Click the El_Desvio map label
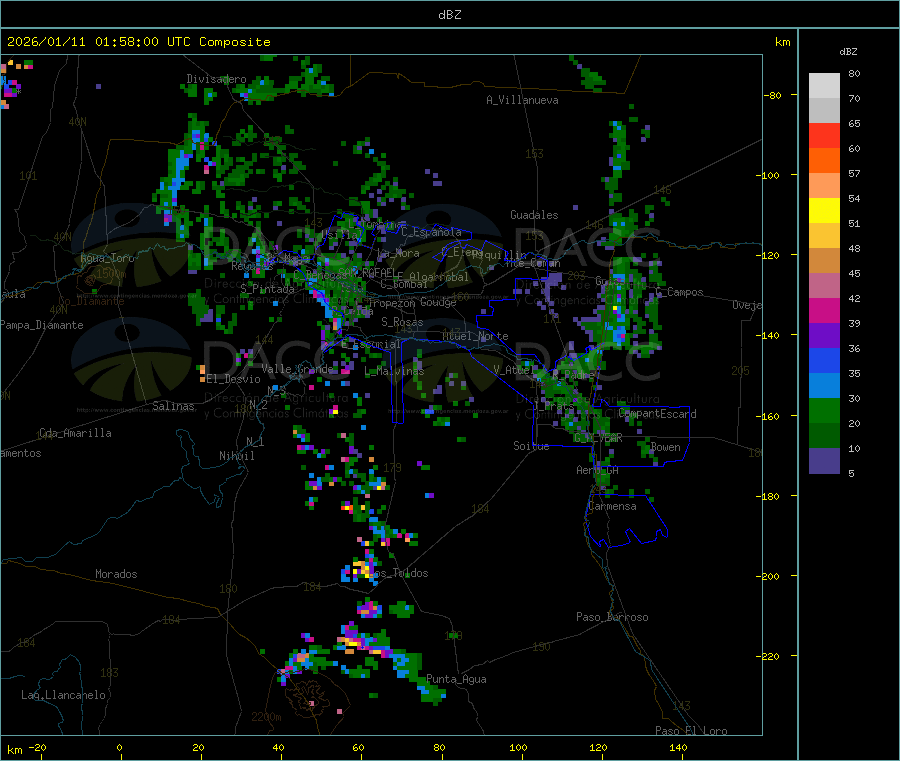900x761 pixels. [x=233, y=379]
